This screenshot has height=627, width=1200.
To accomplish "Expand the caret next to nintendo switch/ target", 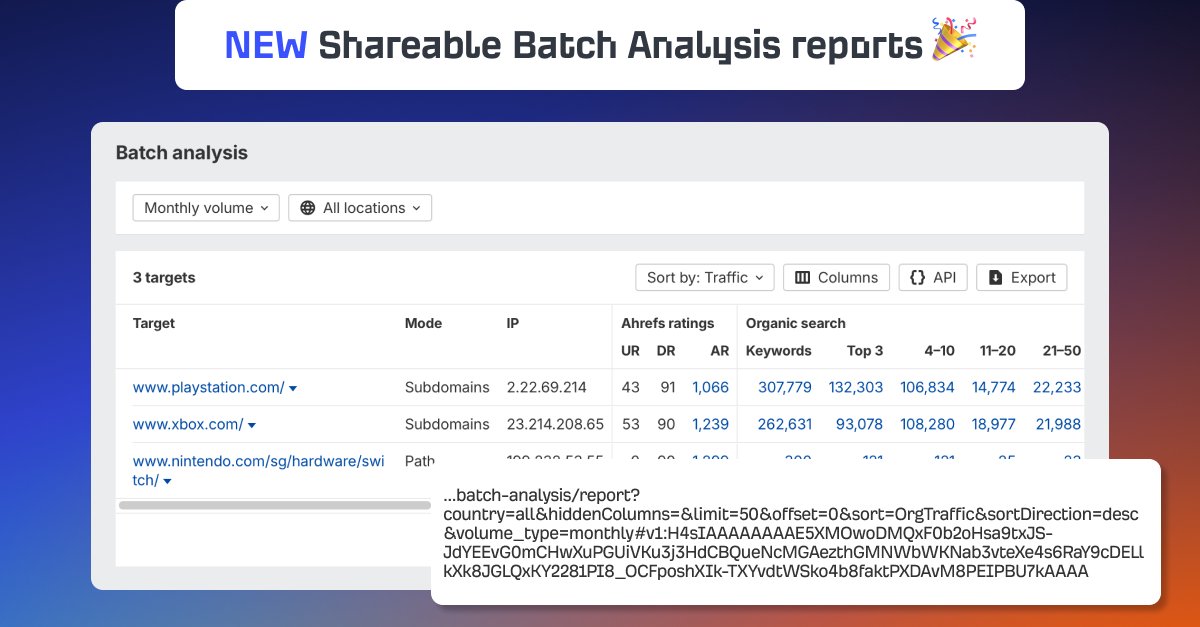I will point(167,482).
